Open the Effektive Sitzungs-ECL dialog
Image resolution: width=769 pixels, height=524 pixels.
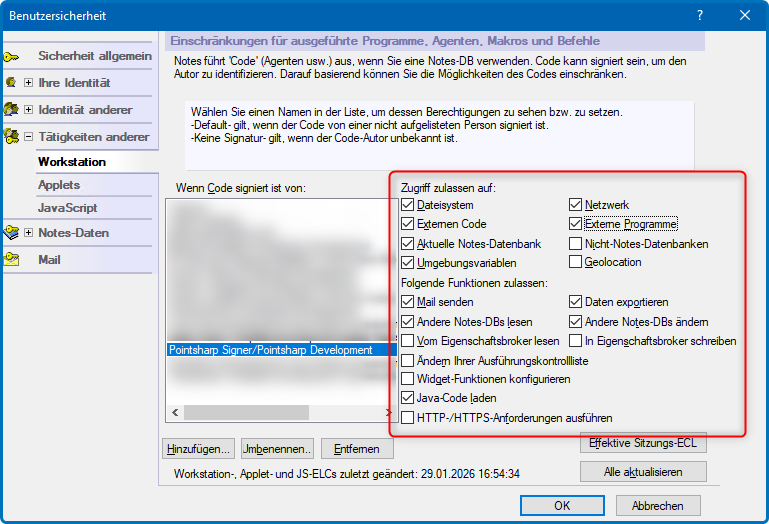pyautogui.click(x=642, y=442)
